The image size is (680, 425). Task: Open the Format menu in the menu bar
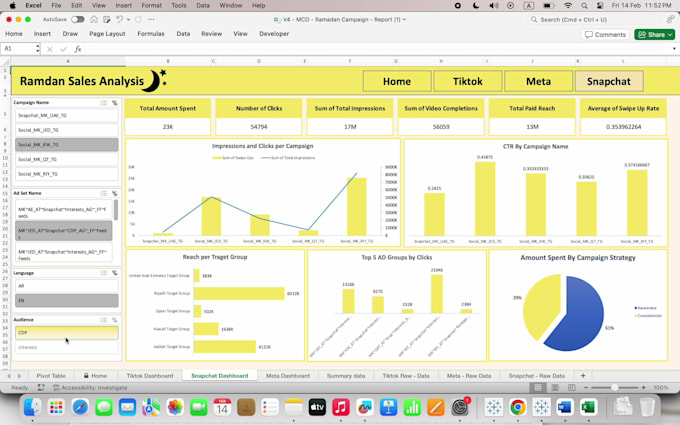pyautogui.click(x=151, y=6)
